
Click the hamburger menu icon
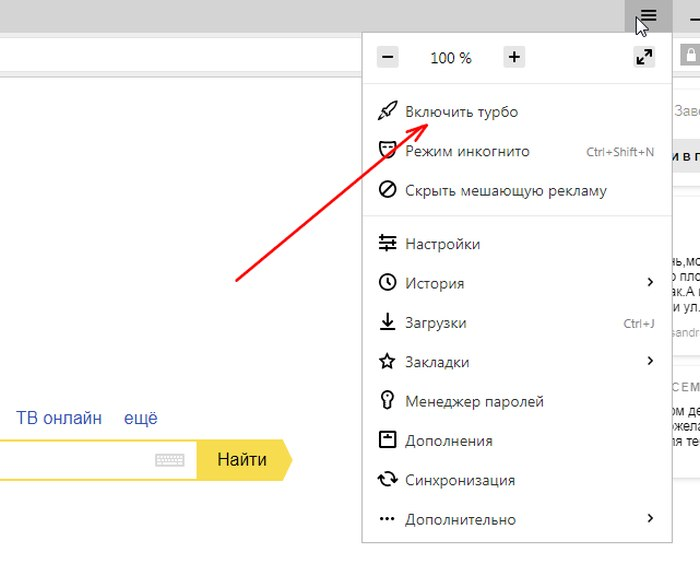648,15
